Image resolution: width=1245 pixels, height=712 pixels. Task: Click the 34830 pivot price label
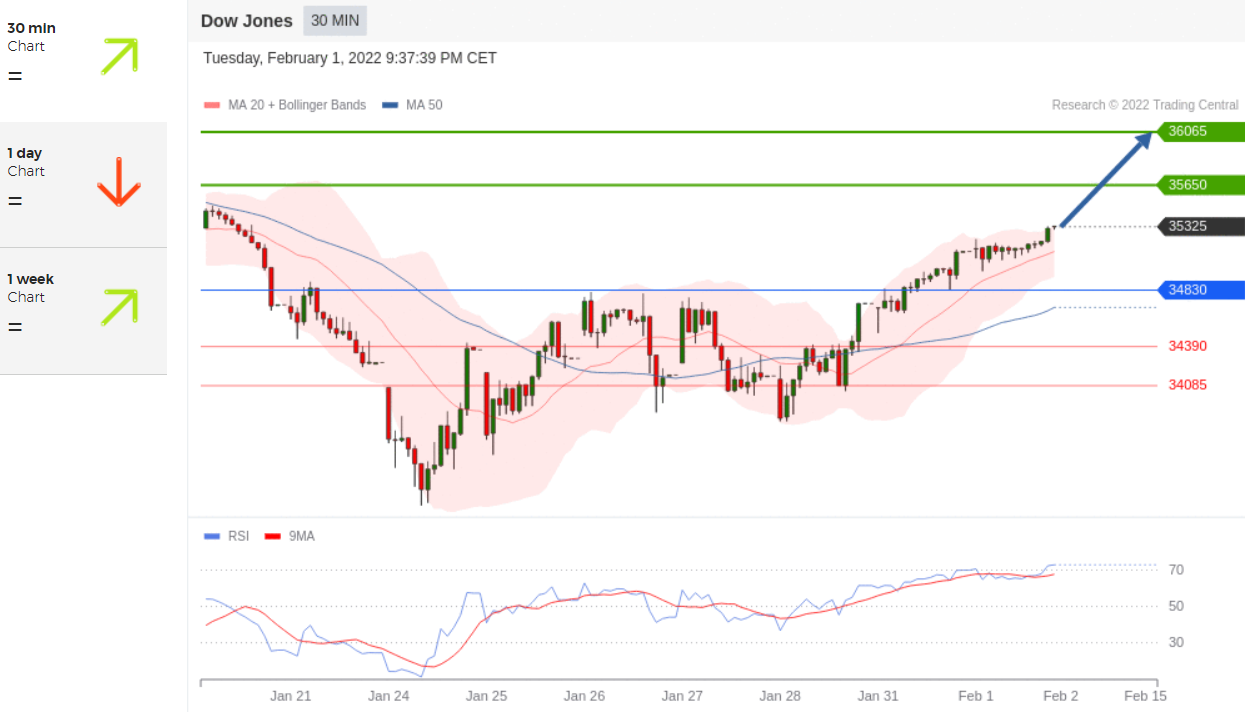[x=1200, y=290]
